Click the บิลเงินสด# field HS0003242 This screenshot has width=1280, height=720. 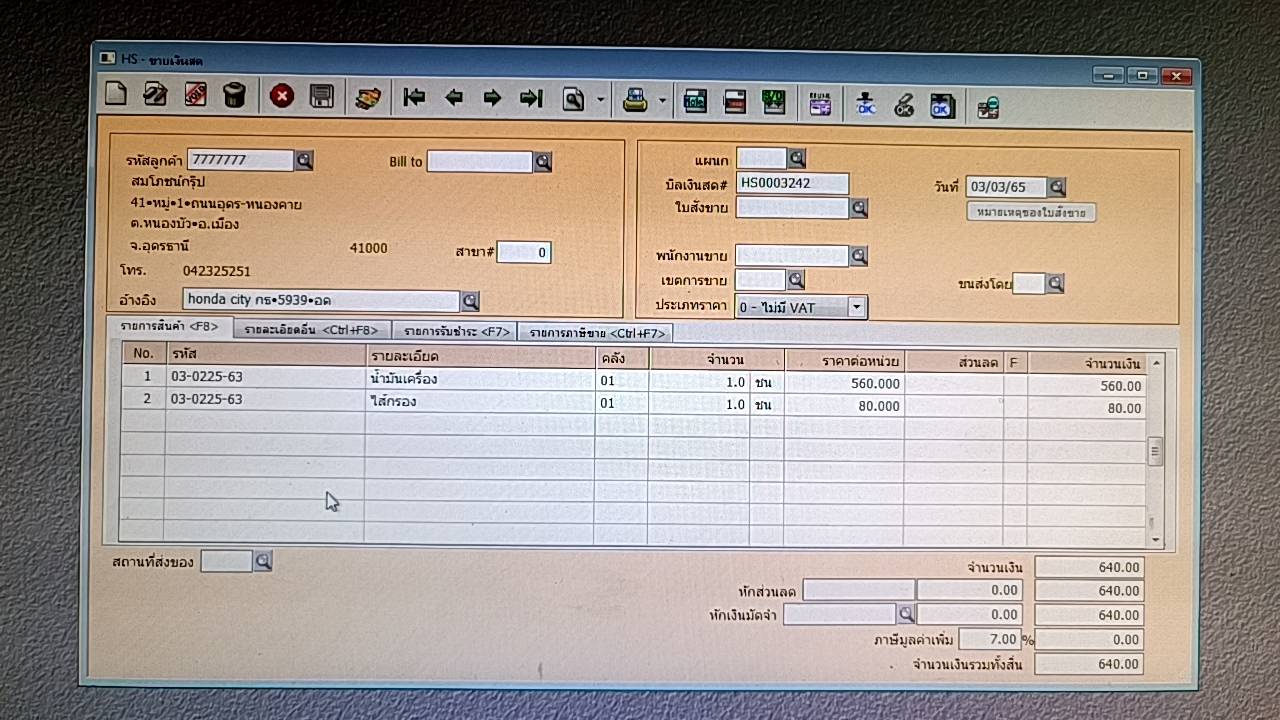tap(792, 183)
